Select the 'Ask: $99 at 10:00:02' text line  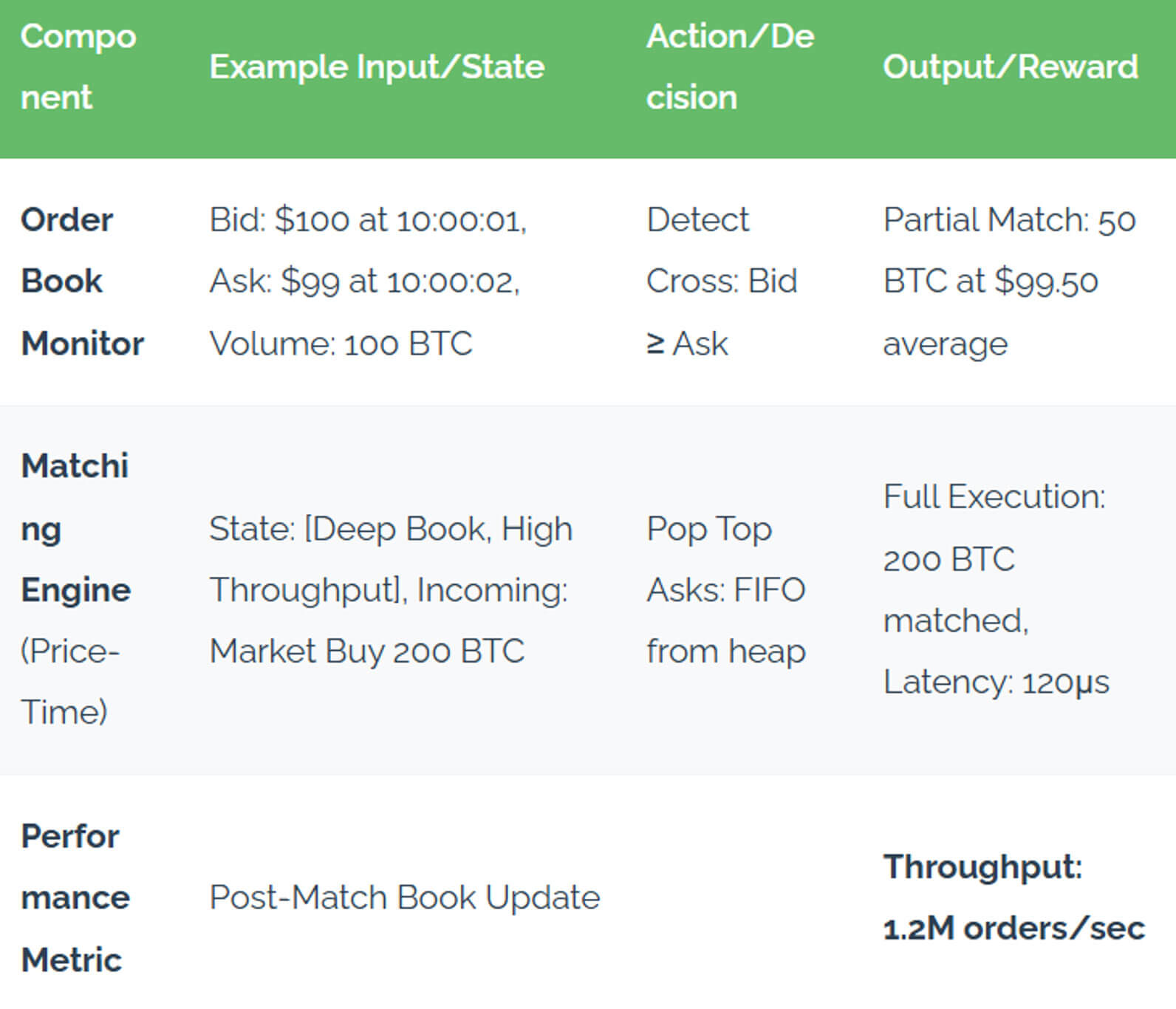coord(364,281)
